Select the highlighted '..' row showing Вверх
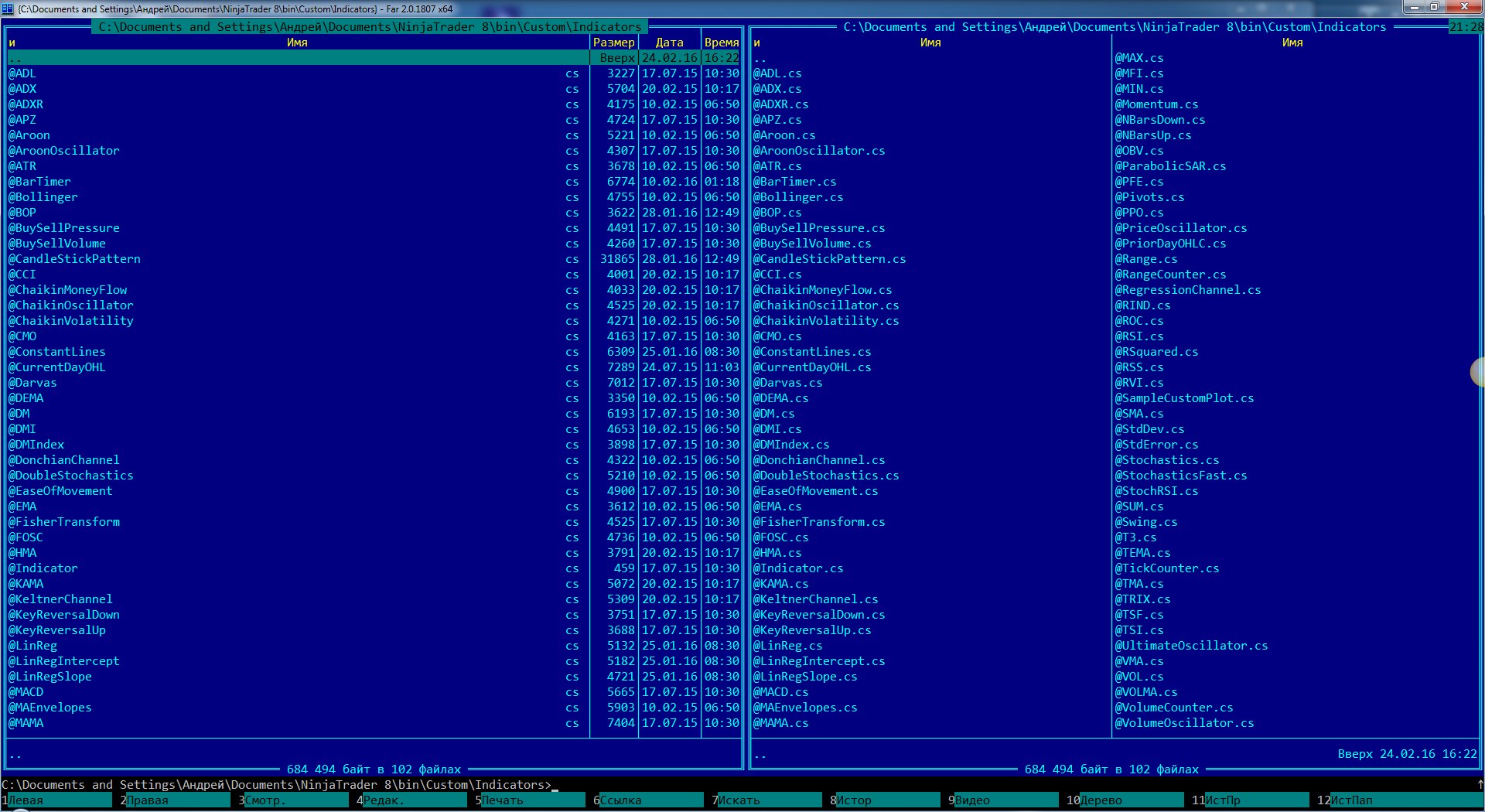 (374, 58)
